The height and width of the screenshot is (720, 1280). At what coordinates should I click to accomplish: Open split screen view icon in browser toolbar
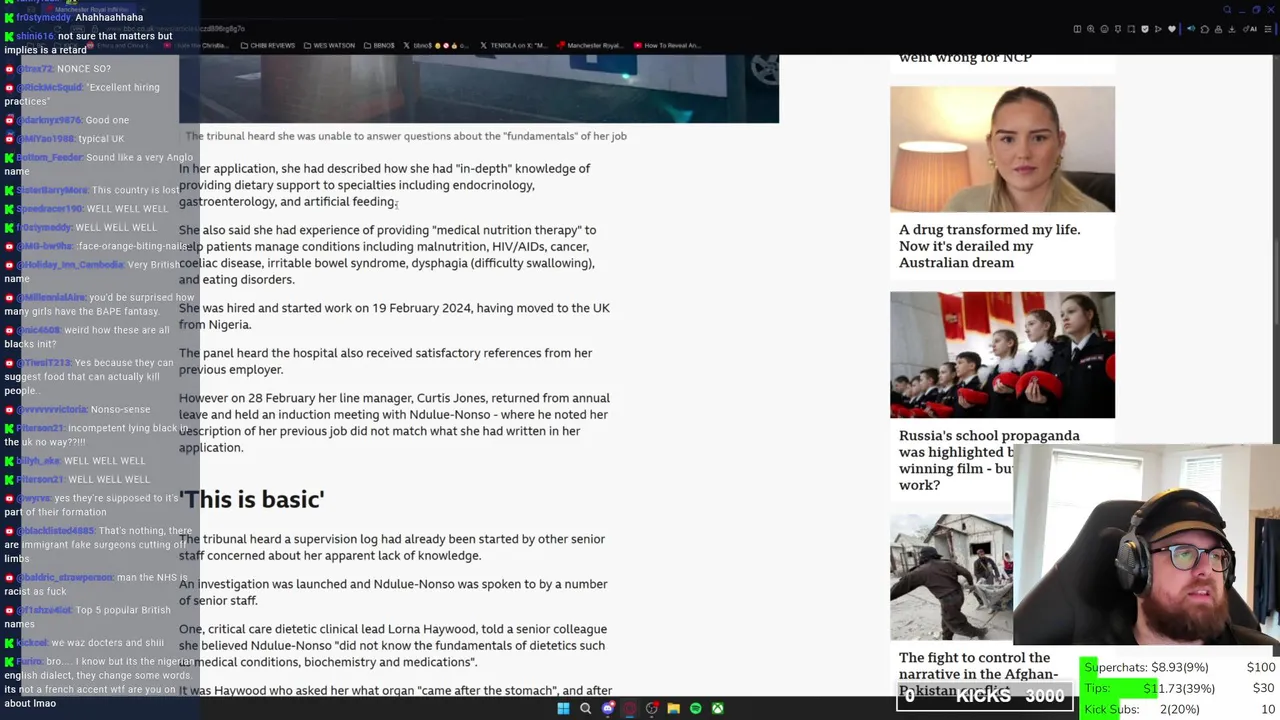(1077, 29)
